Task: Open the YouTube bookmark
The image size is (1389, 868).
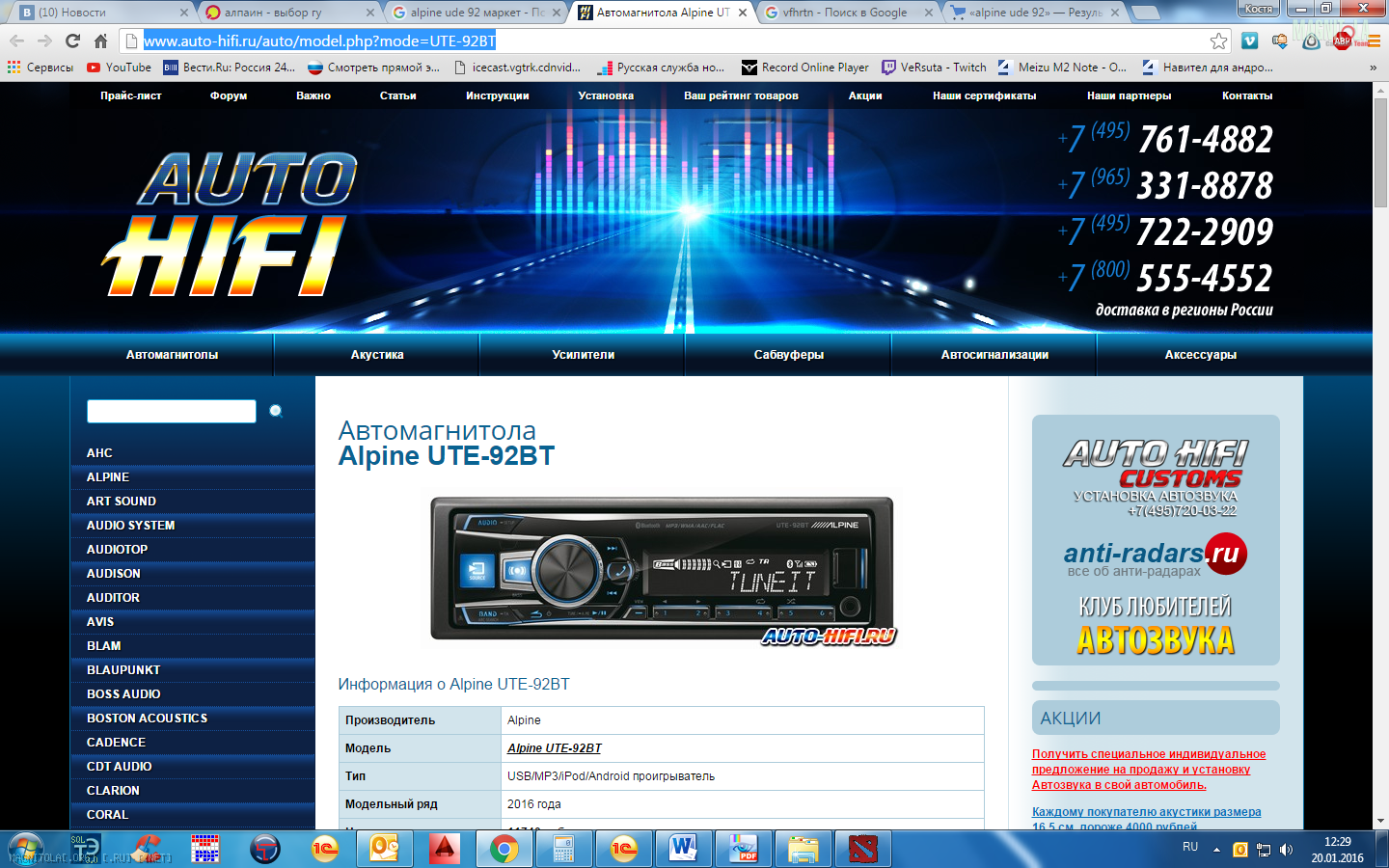Action: (x=119, y=68)
